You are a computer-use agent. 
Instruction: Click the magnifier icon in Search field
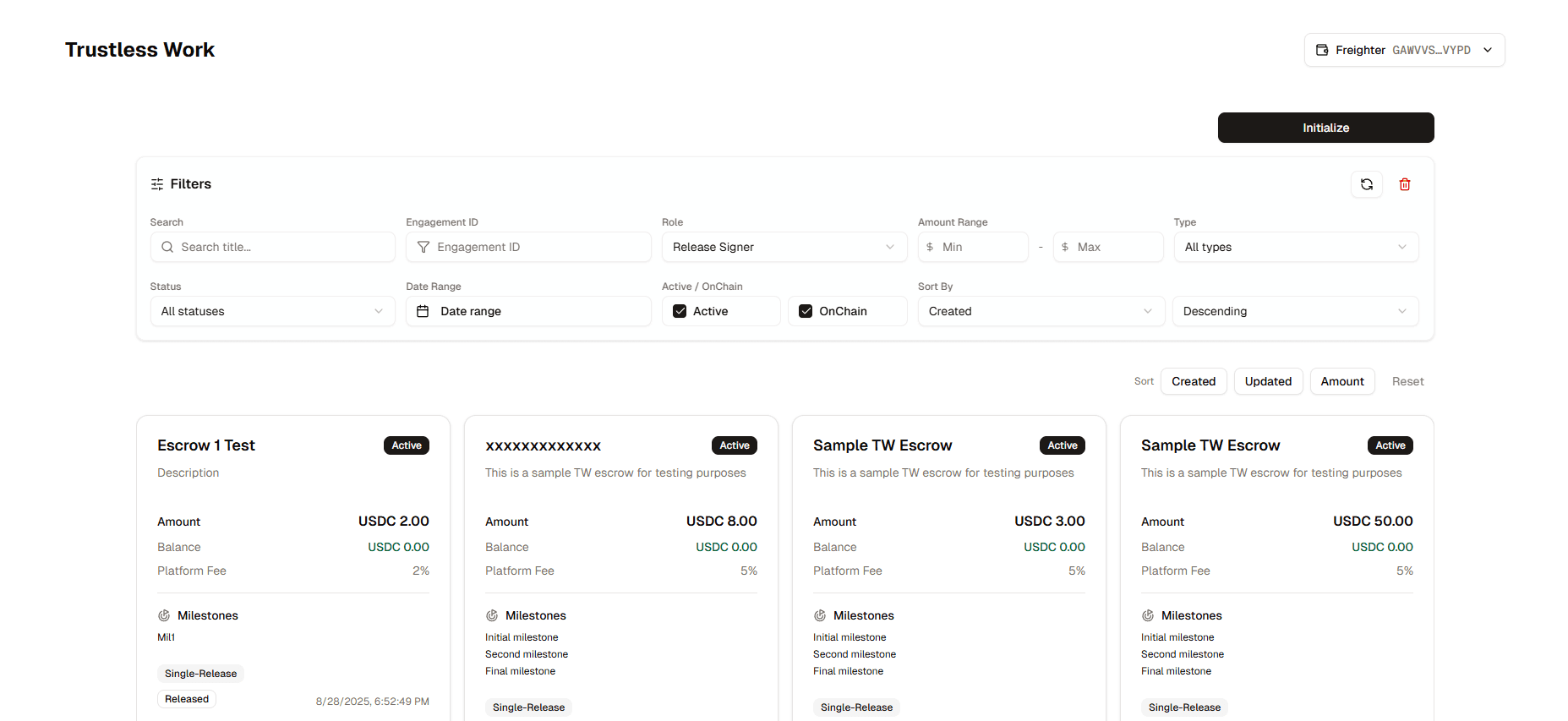tap(167, 247)
